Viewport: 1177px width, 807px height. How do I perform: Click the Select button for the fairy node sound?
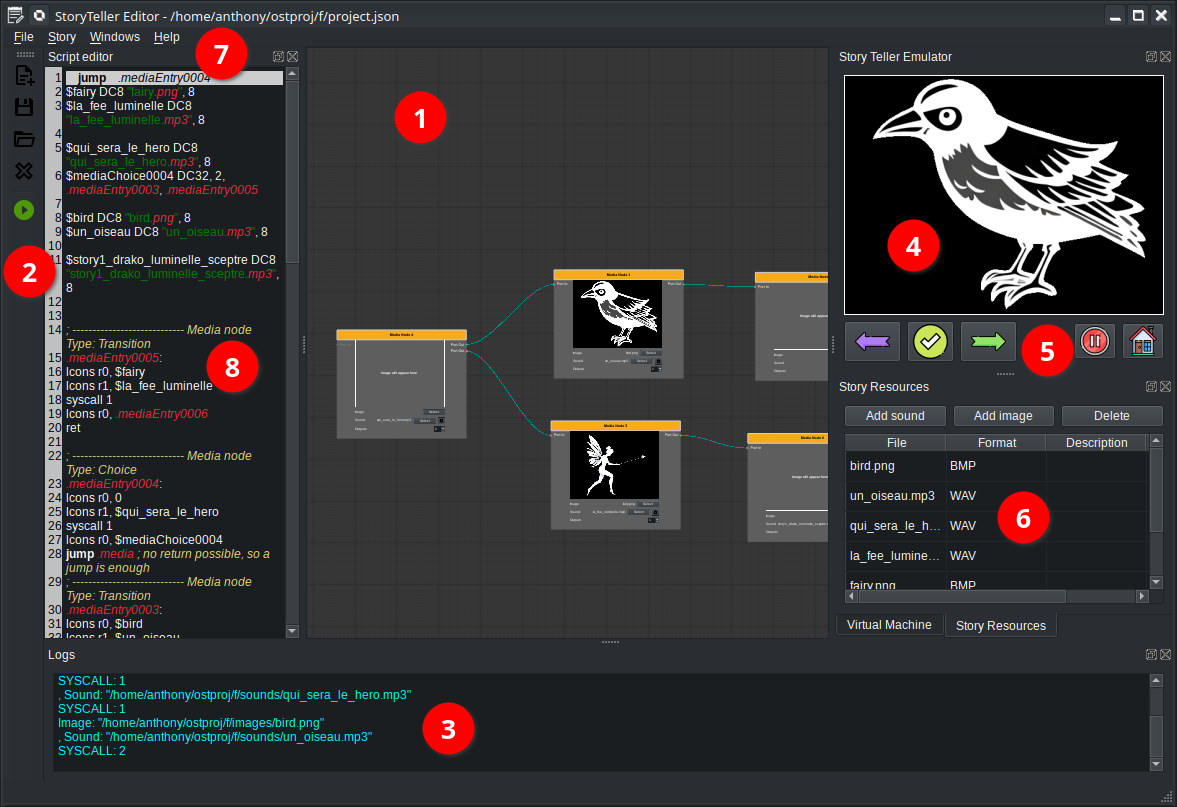(639, 512)
